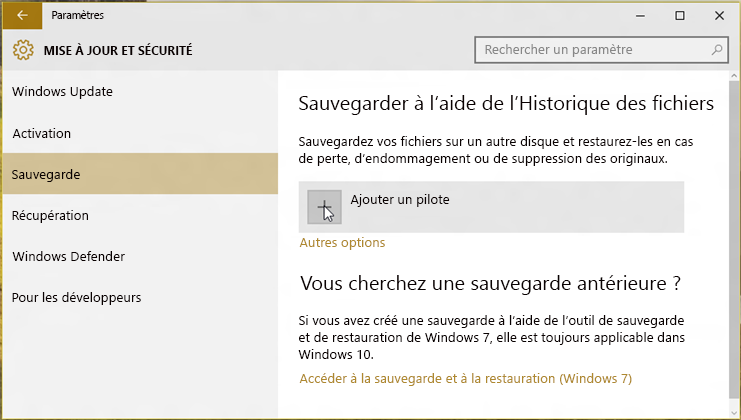
Task: Open the Récupération section
Action: point(50,215)
